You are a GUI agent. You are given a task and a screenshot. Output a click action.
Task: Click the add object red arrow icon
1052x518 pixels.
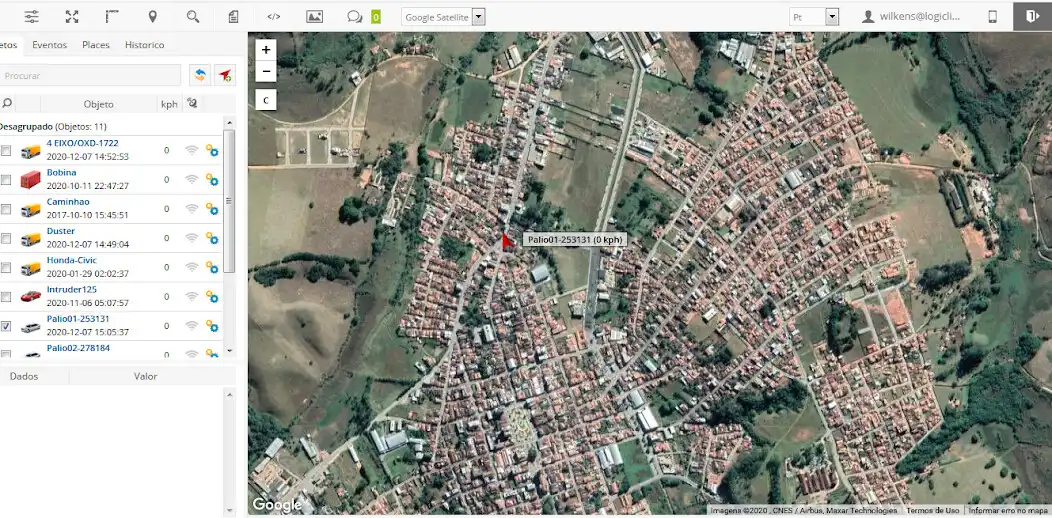[225, 75]
